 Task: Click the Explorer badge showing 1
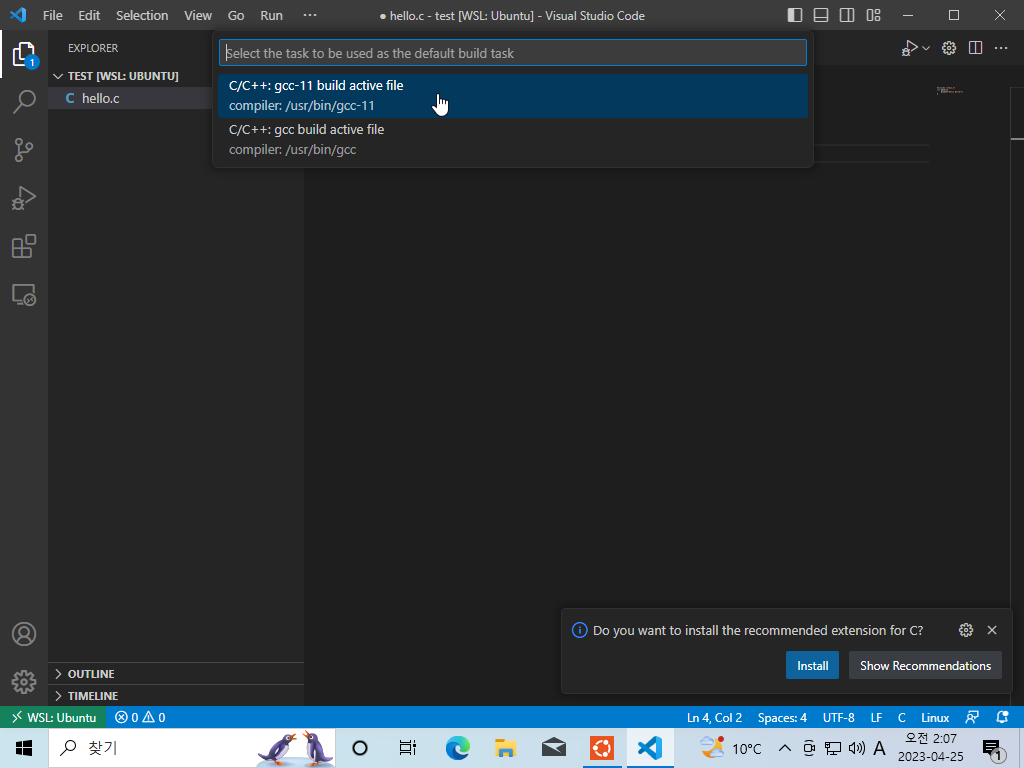31,63
